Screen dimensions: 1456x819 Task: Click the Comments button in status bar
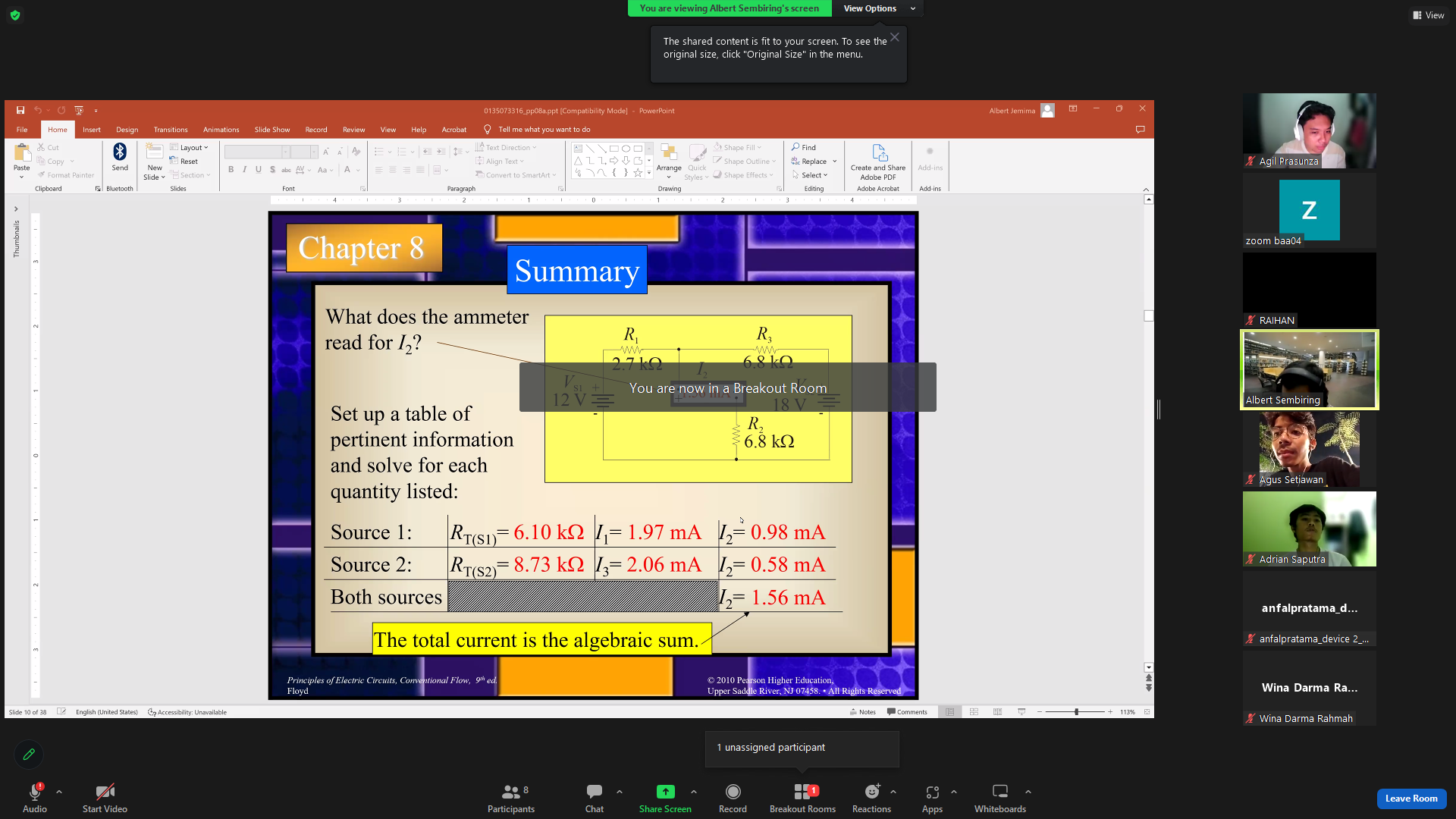coord(907,712)
